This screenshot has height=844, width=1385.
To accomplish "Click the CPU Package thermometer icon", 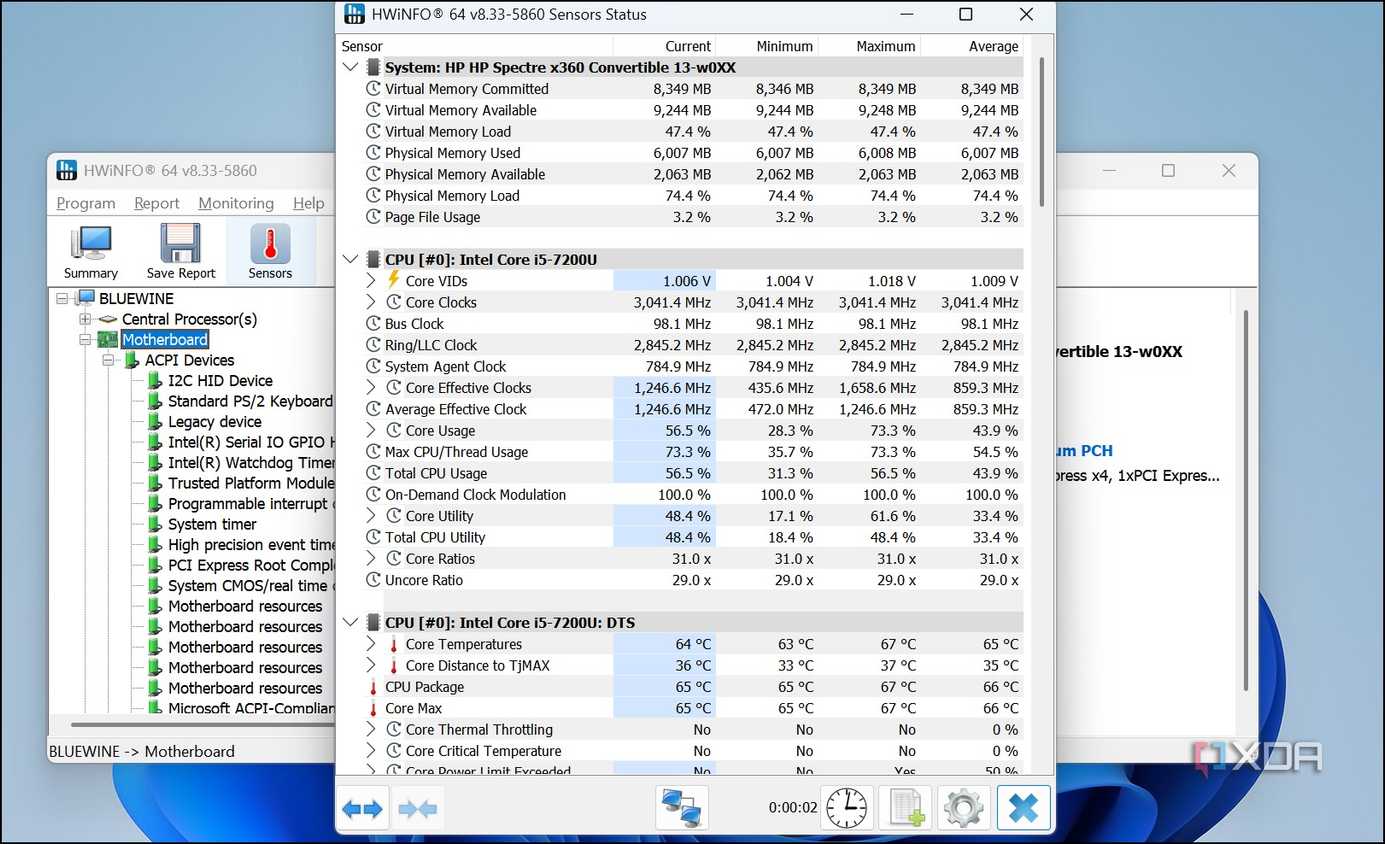I will (x=373, y=687).
